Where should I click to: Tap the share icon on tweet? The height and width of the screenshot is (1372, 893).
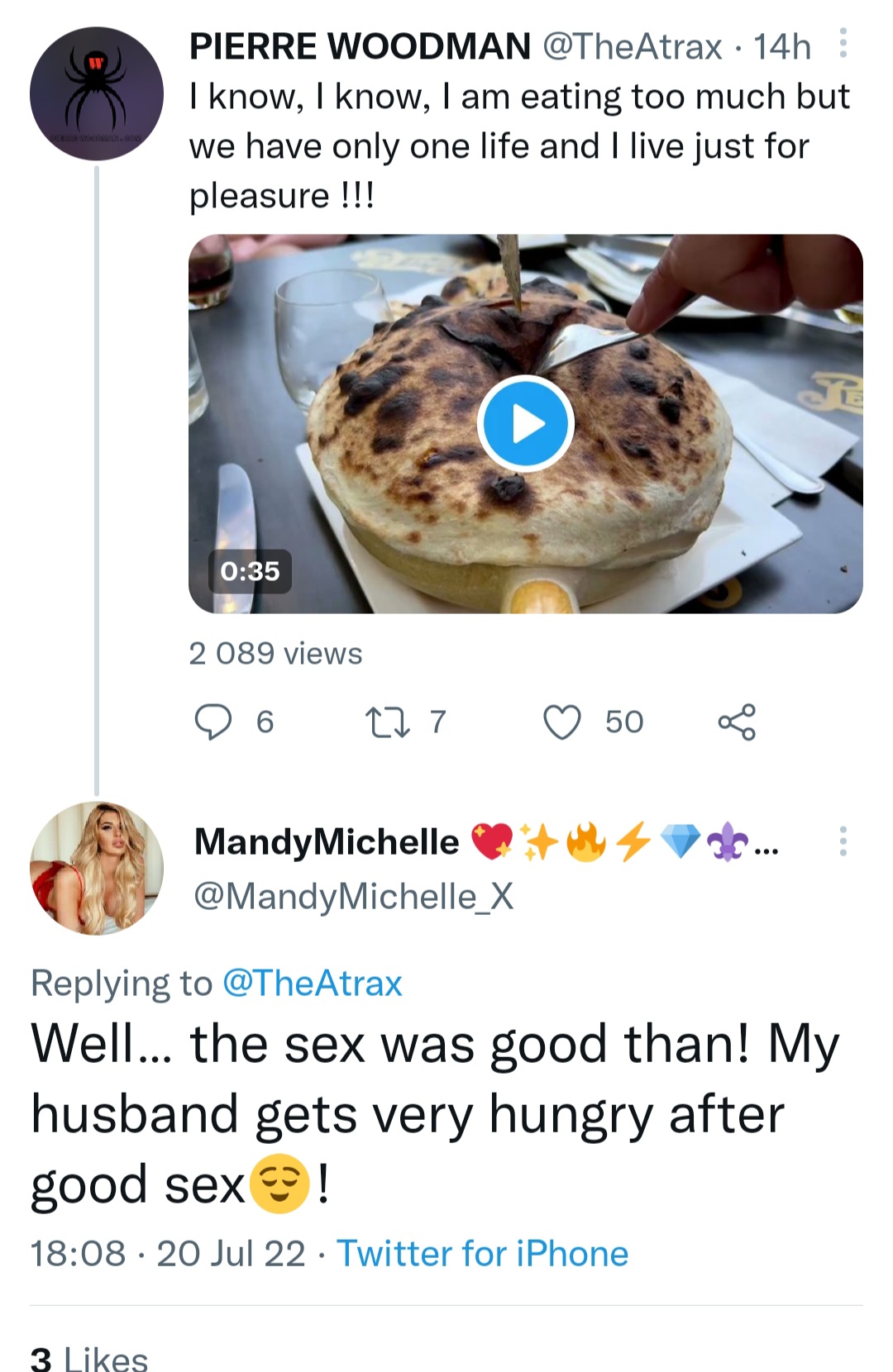(x=736, y=722)
